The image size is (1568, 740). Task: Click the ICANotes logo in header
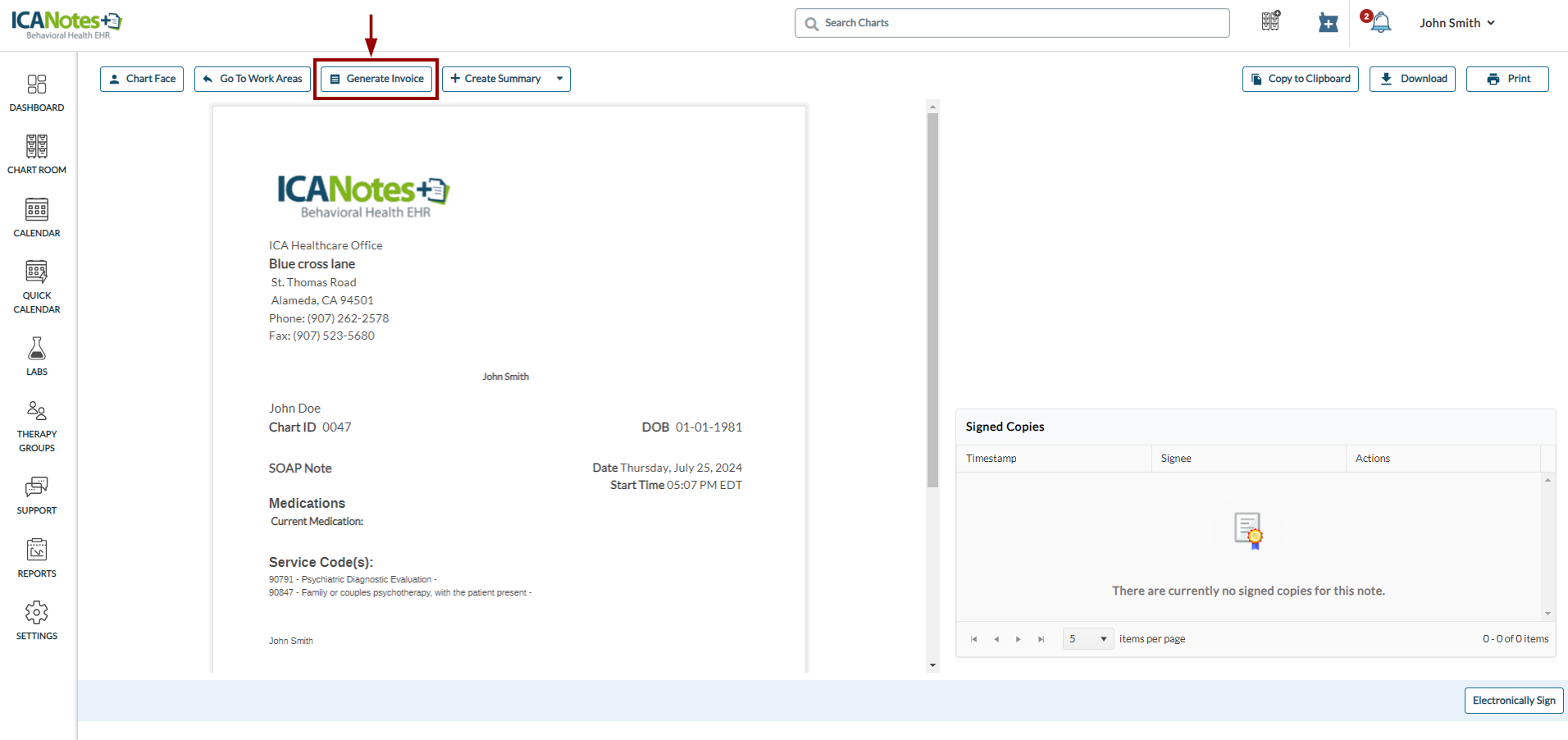coord(66,25)
